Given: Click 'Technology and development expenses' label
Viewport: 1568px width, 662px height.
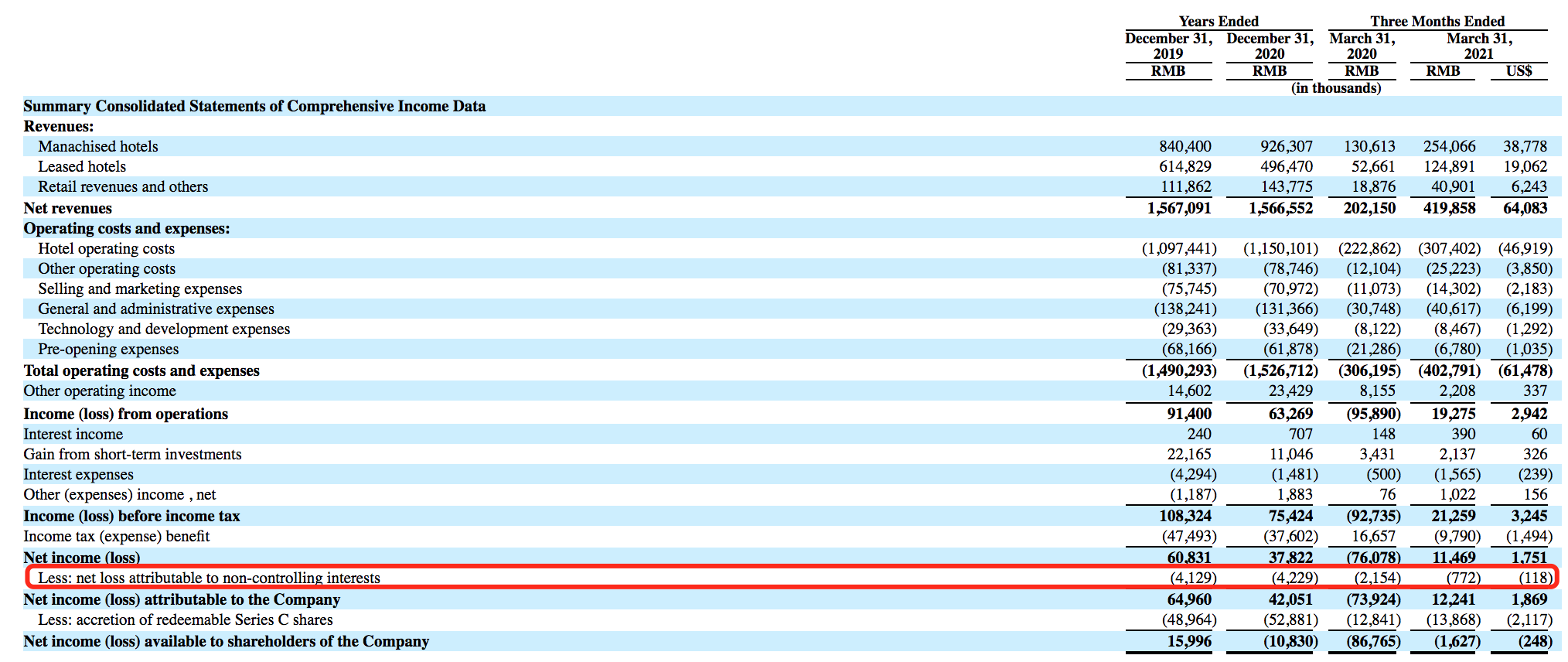Looking at the screenshot, I should pyautogui.click(x=164, y=329).
